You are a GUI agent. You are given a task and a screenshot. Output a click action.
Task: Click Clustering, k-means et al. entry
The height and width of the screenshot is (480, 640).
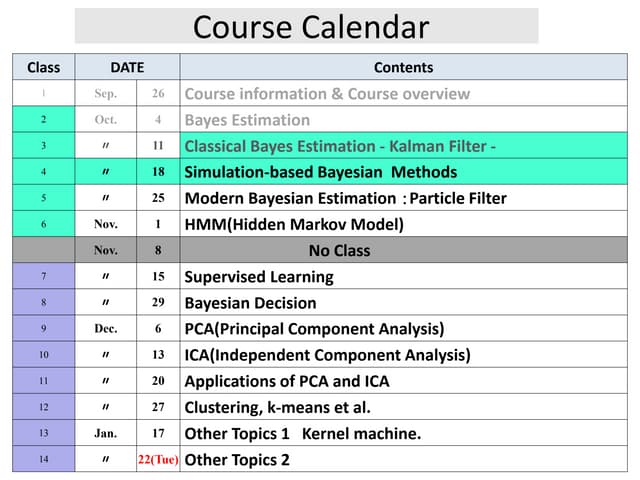coord(277,407)
